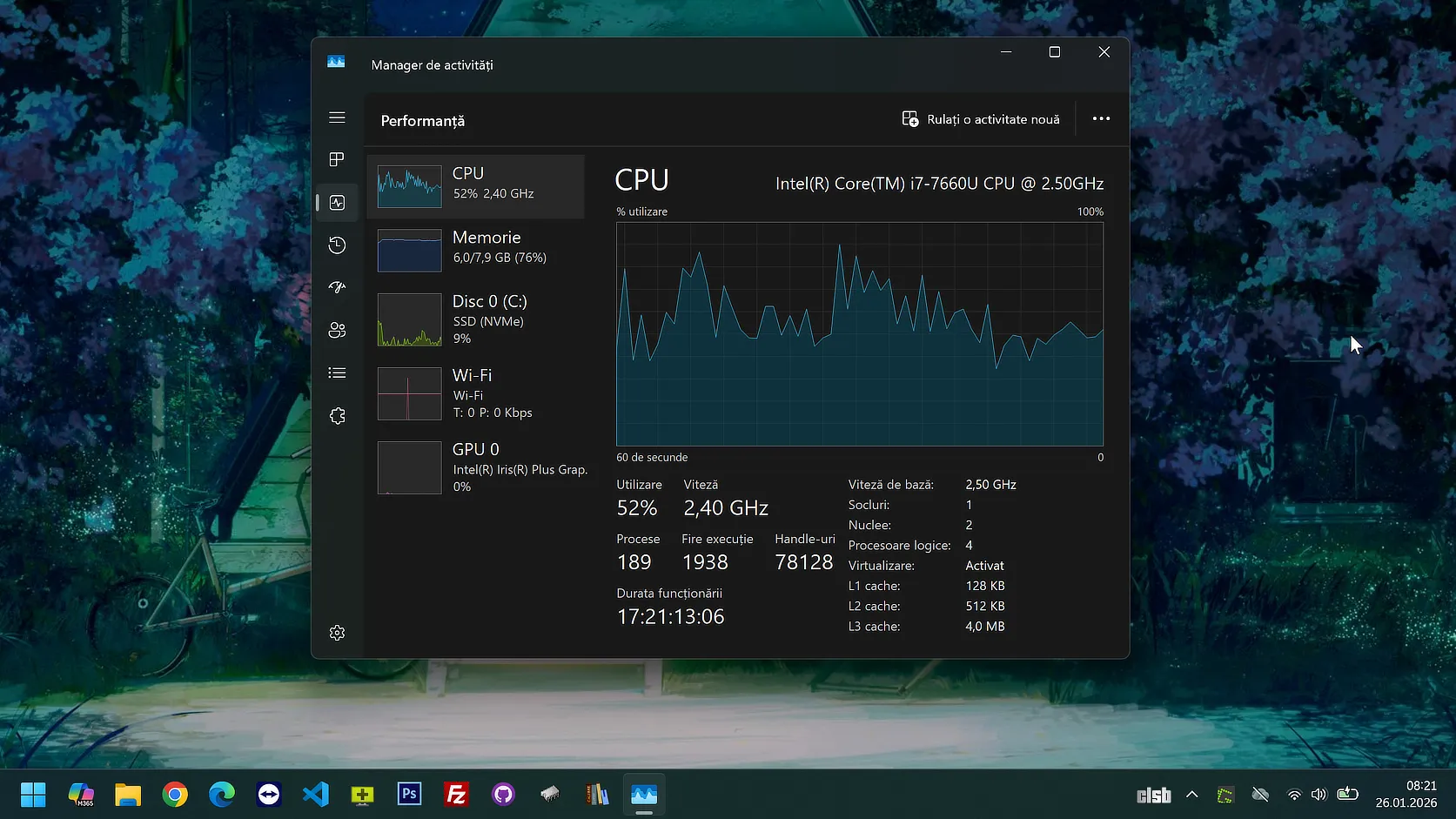Open the App history page icon
The height and width of the screenshot is (819, 1456).
[337, 245]
